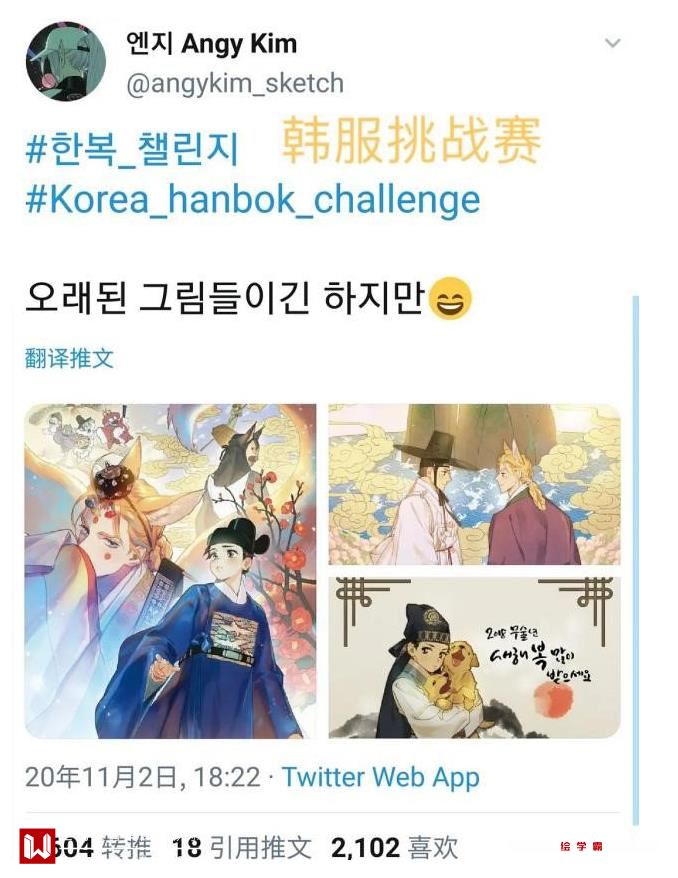The width and height of the screenshot is (678, 878).
Task: Visit the @angykim_sketch handle
Action: point(235,84)
